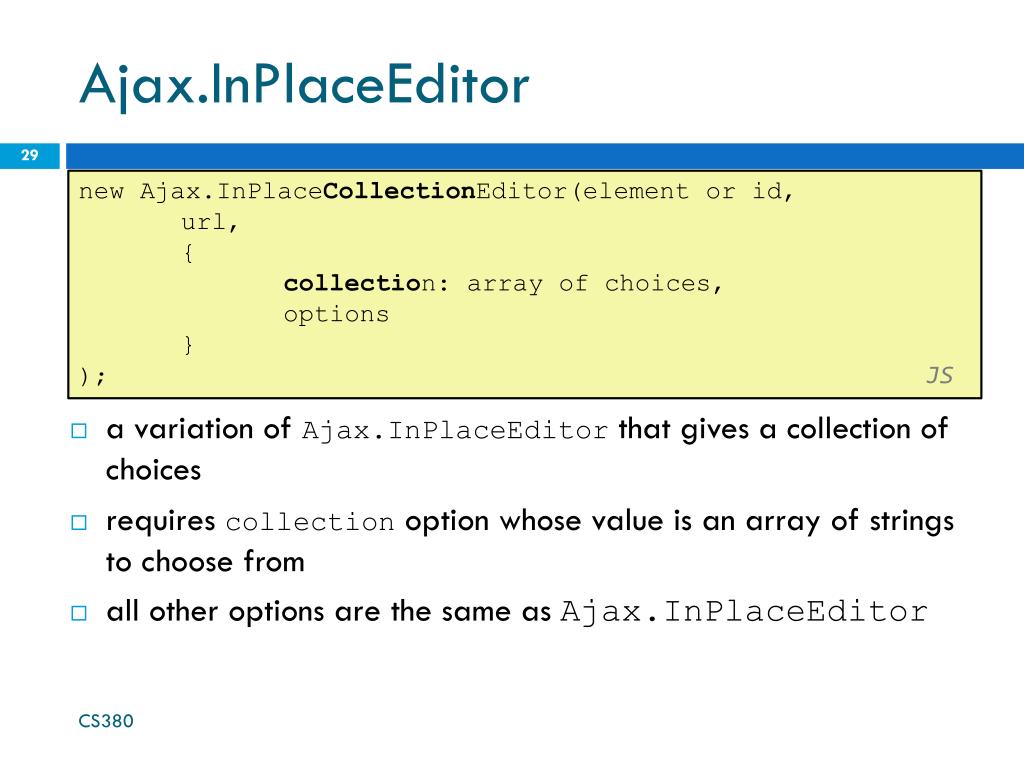Image resolution: width=1024 pixels, height=768 pixels.
Task: Click the options line in code block
Action: click(336, 315)
